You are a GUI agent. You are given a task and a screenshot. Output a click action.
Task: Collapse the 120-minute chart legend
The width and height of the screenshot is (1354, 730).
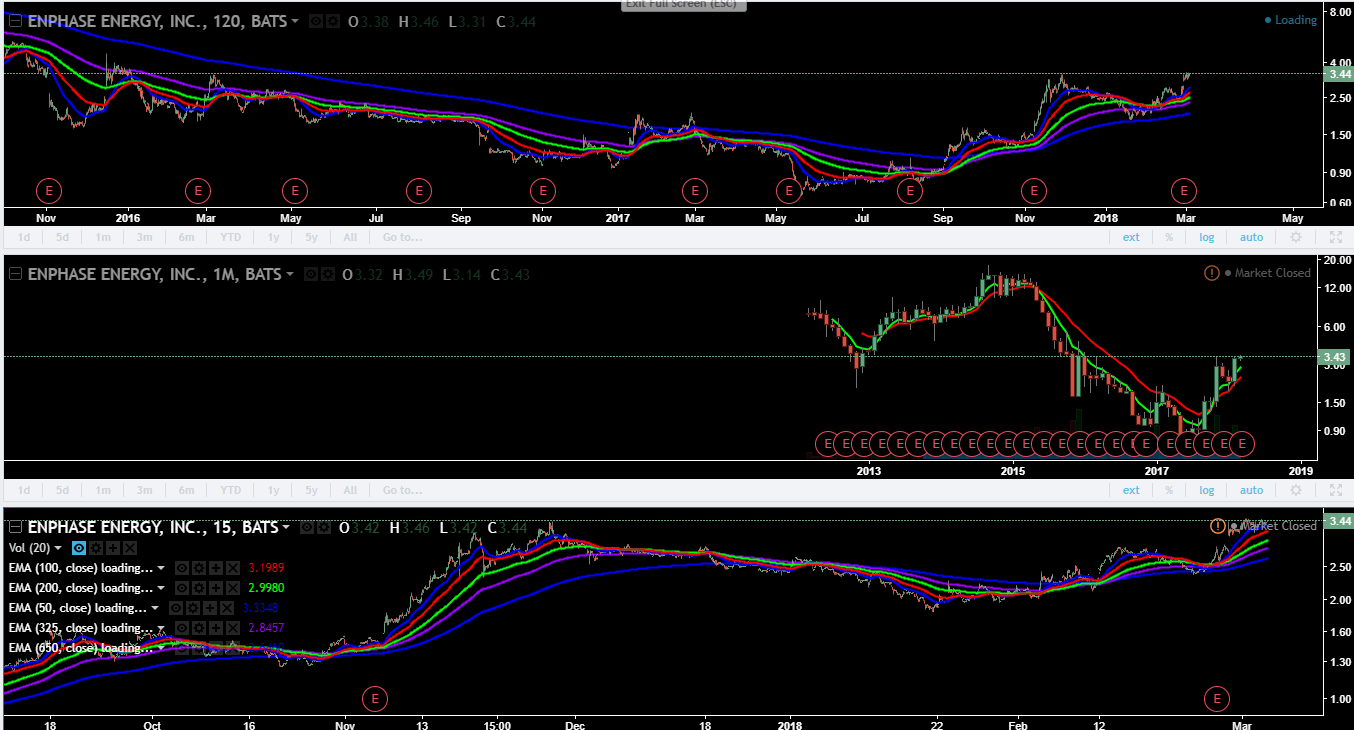(x=15, y=21)
